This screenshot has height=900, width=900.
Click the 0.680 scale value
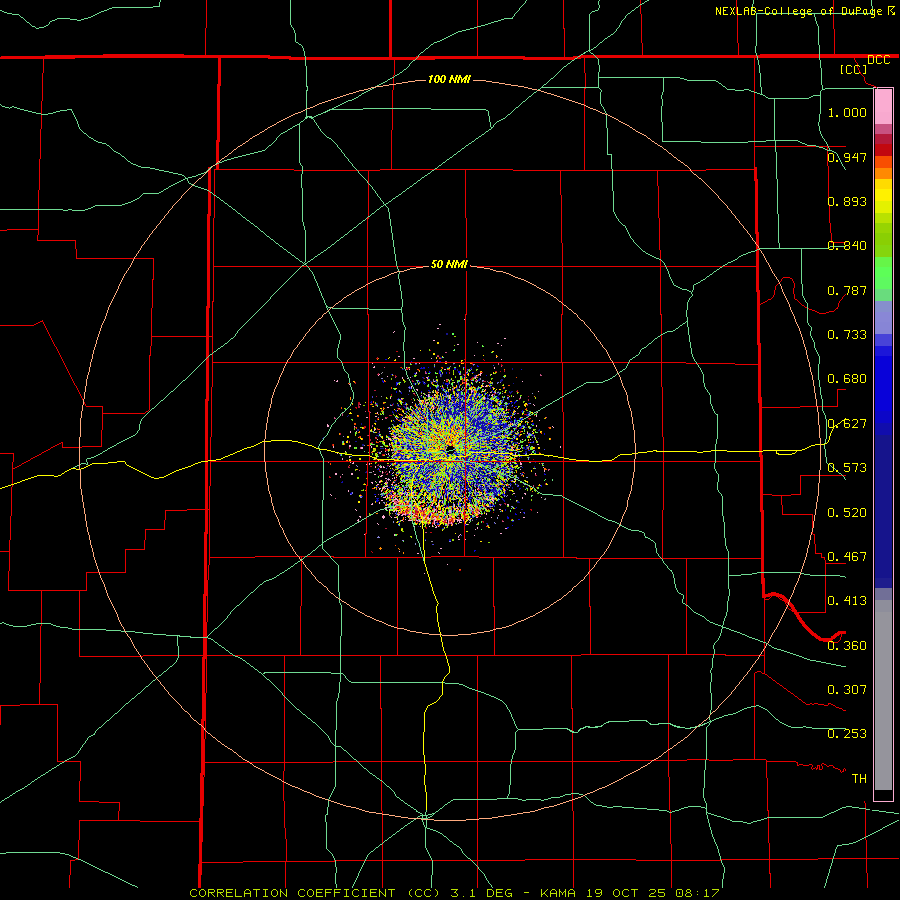click(x=847, y=378)
